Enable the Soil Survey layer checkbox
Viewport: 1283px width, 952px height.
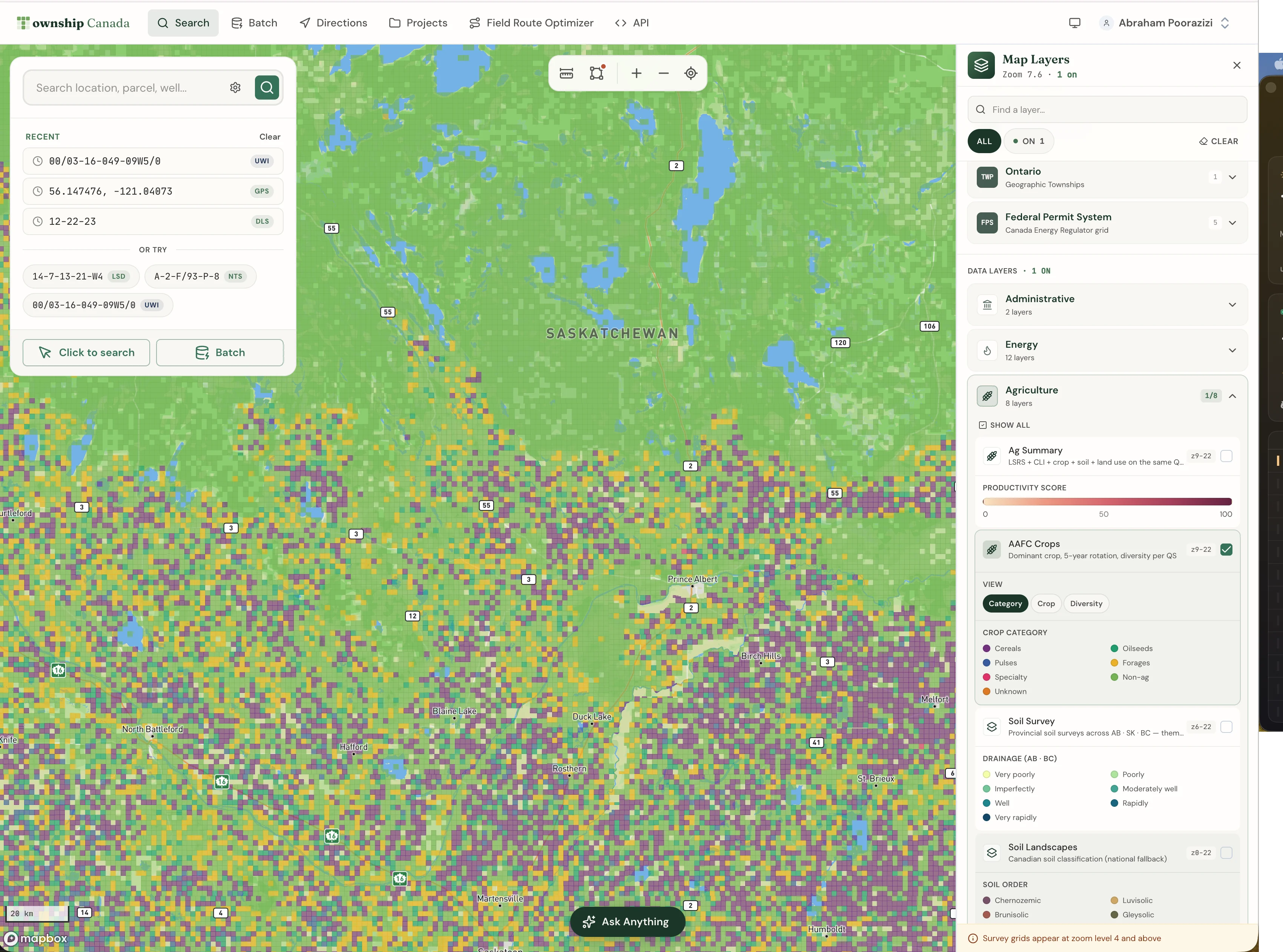pyautogui.click(x=1226, y=727)
